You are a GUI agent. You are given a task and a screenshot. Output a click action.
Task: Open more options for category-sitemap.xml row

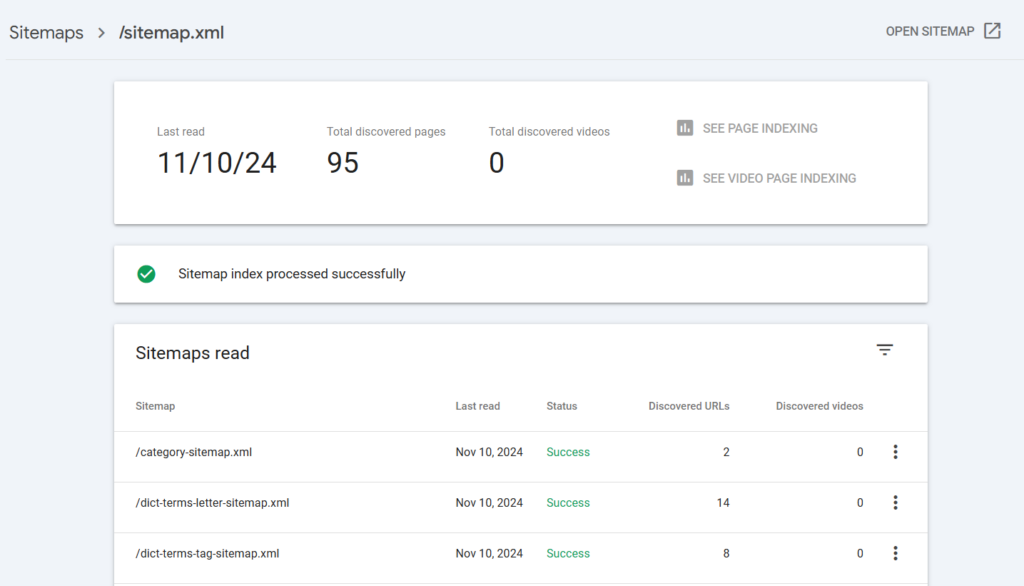pos(895,452)
